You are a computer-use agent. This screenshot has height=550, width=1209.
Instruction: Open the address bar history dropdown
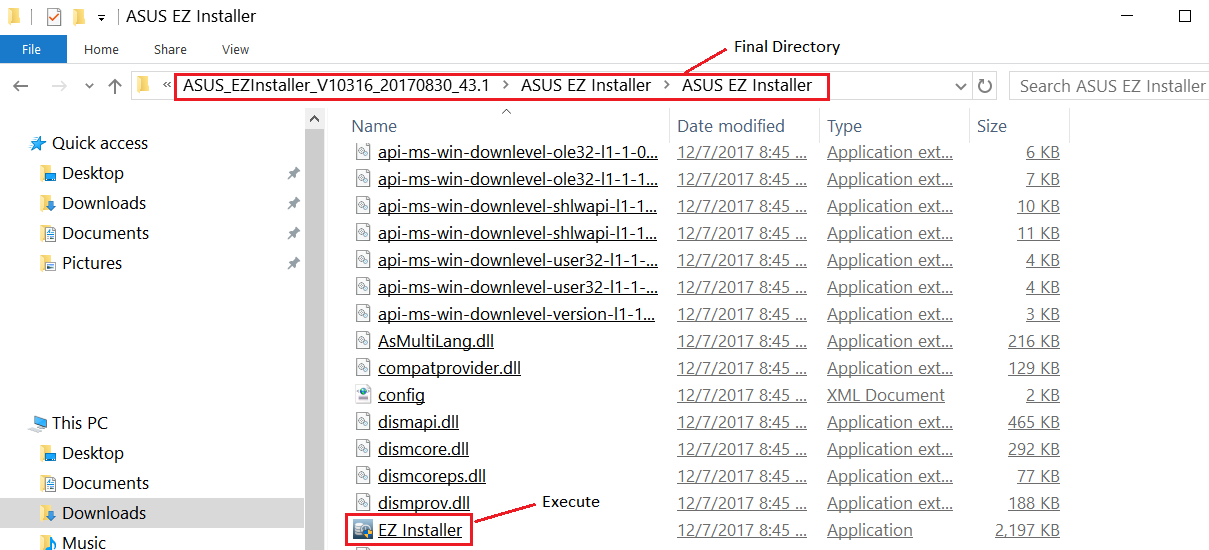[x=961, y=86]
